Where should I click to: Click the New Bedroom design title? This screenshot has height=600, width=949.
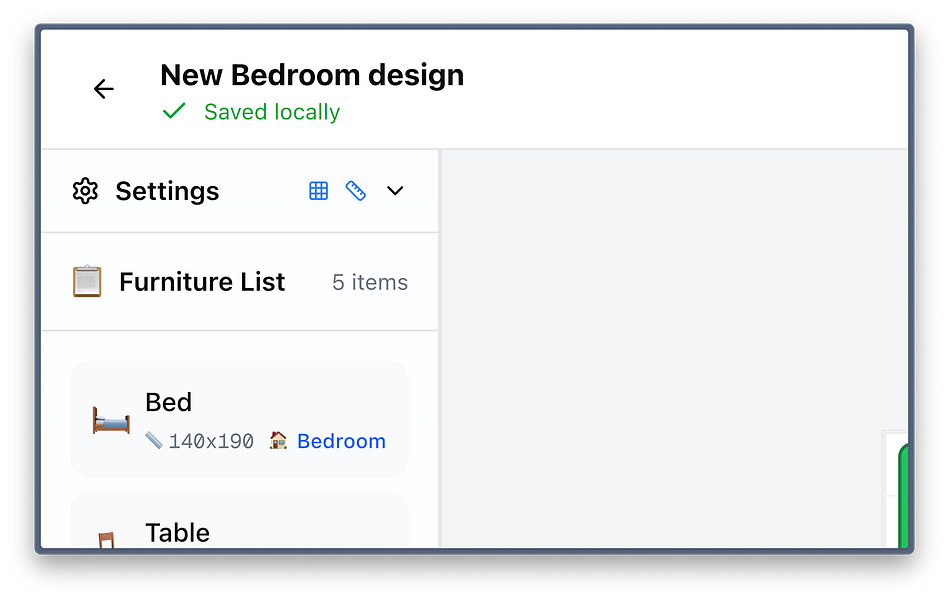312,75
